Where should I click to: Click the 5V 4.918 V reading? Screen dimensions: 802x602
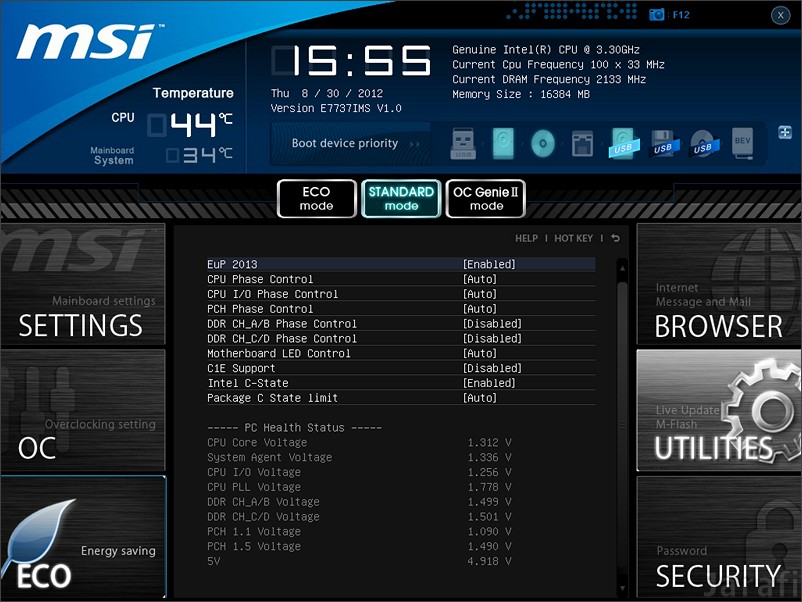point(489,561)
